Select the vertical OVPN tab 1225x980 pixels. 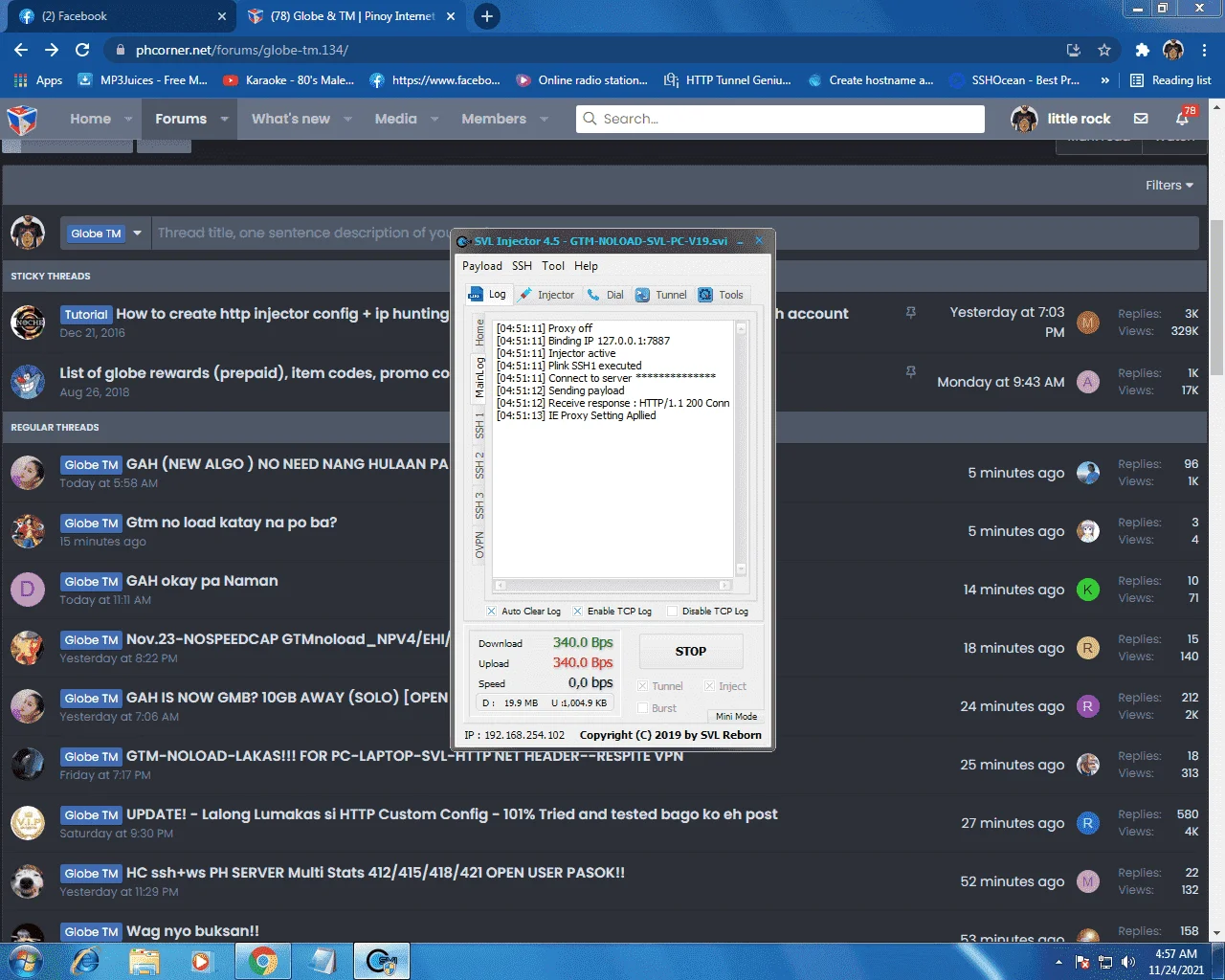(479, 546)
